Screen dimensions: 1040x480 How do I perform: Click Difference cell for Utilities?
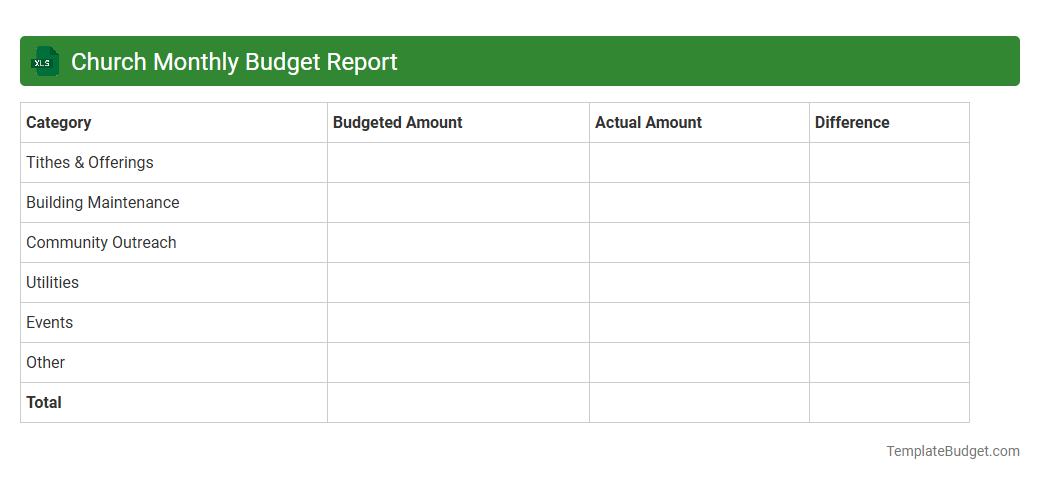pos(889,282)
